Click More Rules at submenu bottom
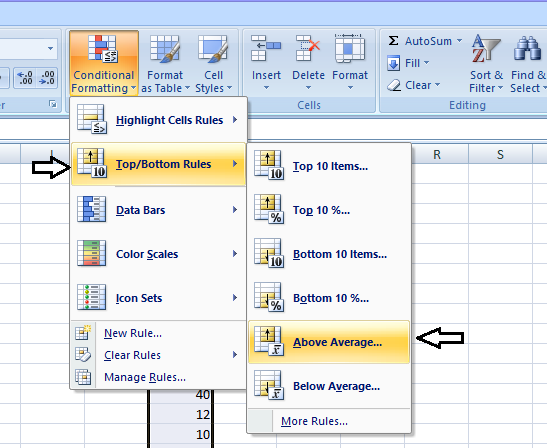 (314, 421)
